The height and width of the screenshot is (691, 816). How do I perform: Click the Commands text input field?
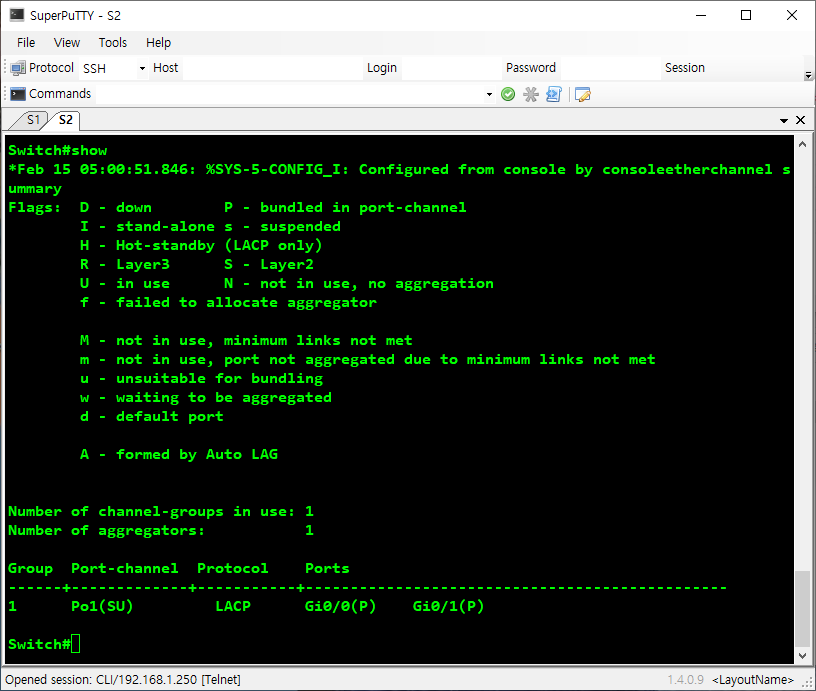290,94
